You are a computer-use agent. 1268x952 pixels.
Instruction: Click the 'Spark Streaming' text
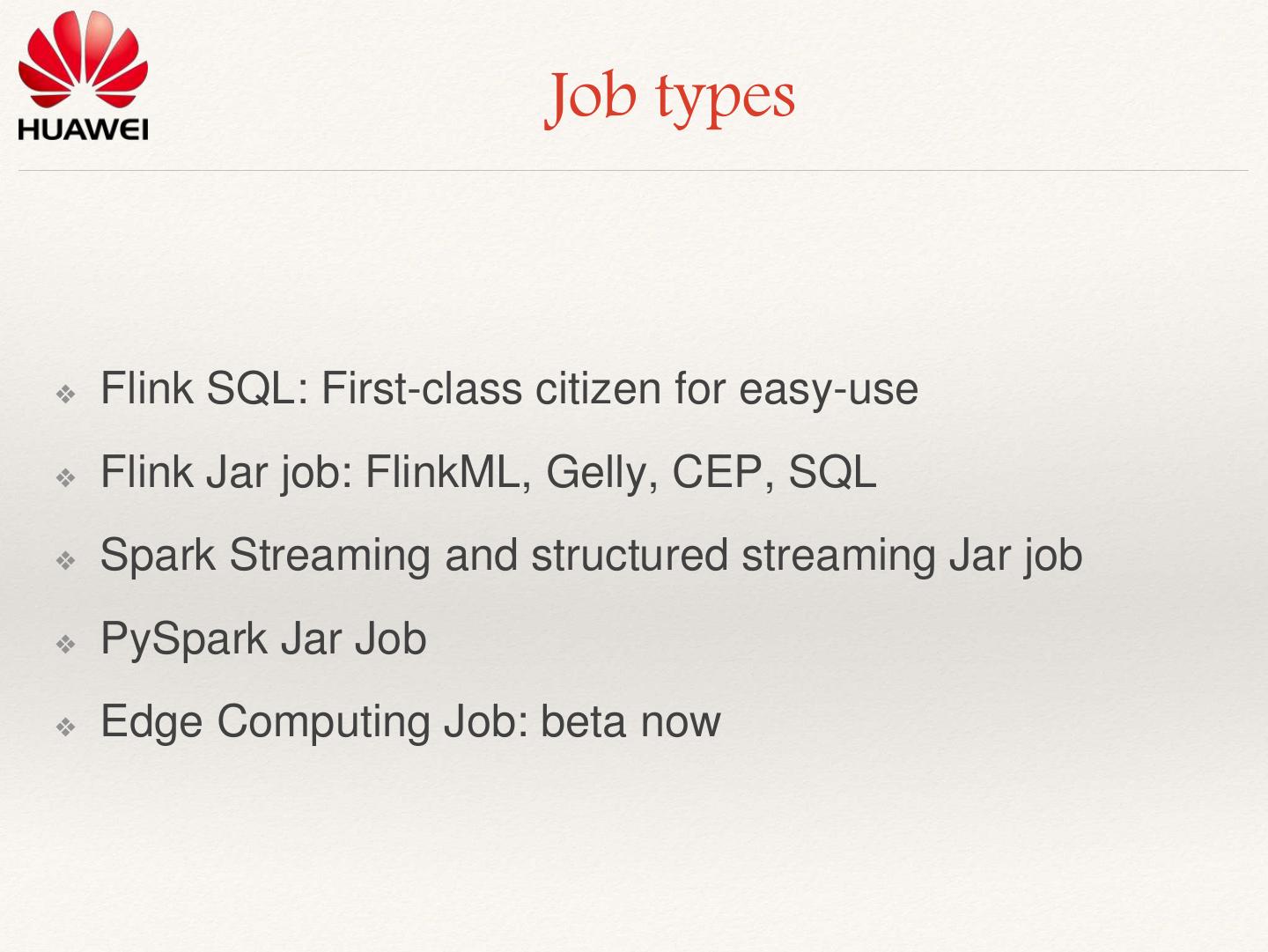coord(265,555)
